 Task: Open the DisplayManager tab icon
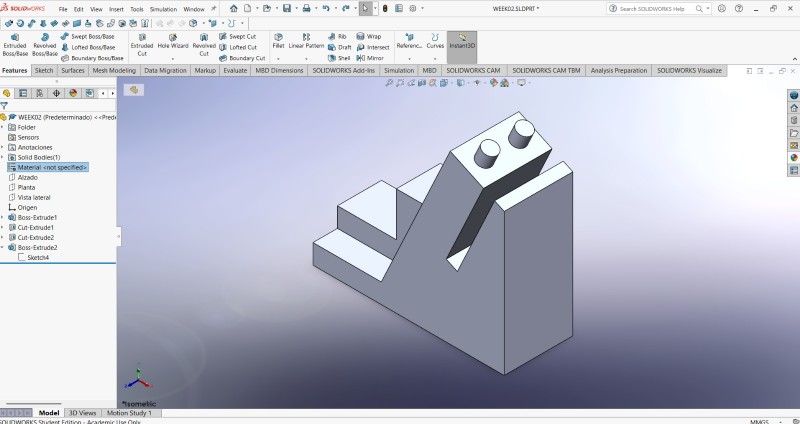pos(73,93)
